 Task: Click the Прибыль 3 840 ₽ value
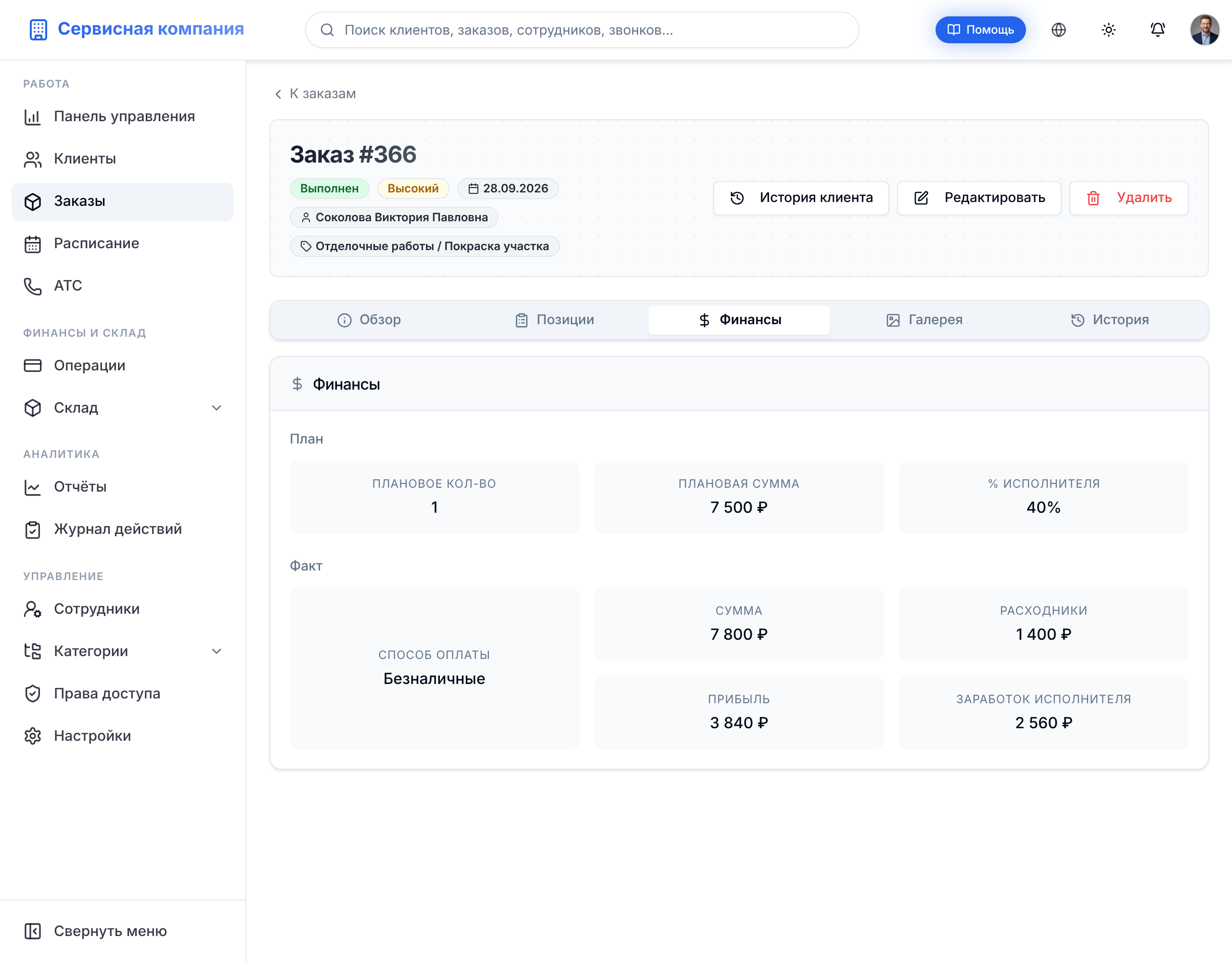tap(738, 723)
